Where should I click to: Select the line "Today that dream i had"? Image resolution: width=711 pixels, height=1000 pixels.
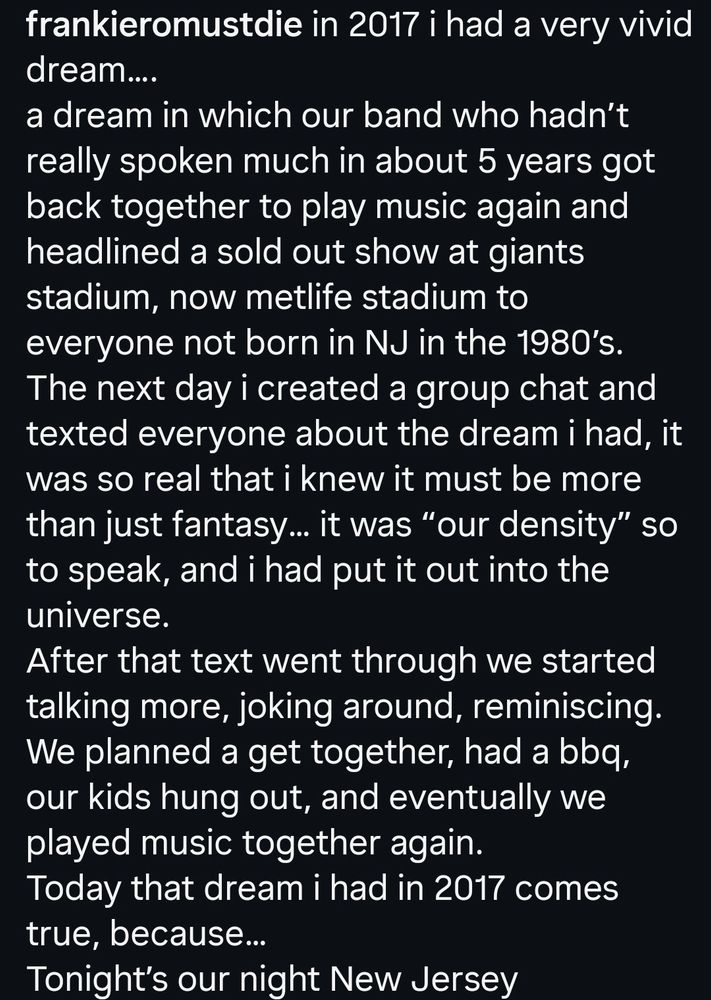click(322, 888)
